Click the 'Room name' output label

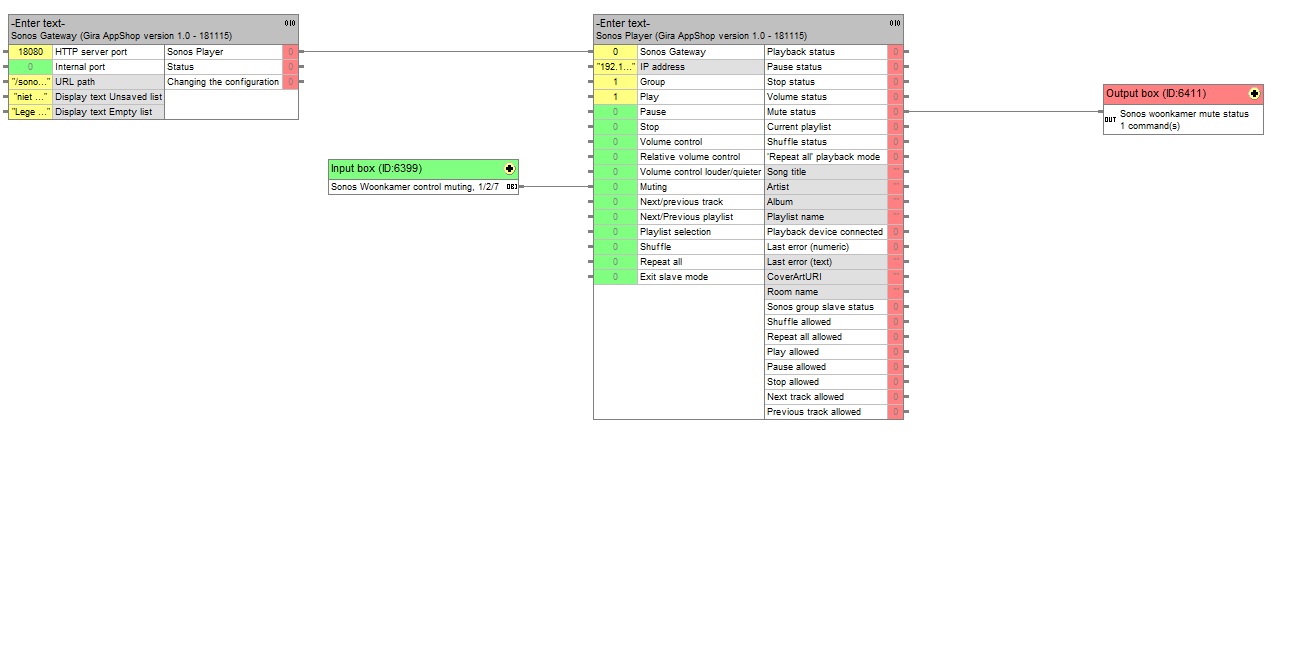coord(792,292)
